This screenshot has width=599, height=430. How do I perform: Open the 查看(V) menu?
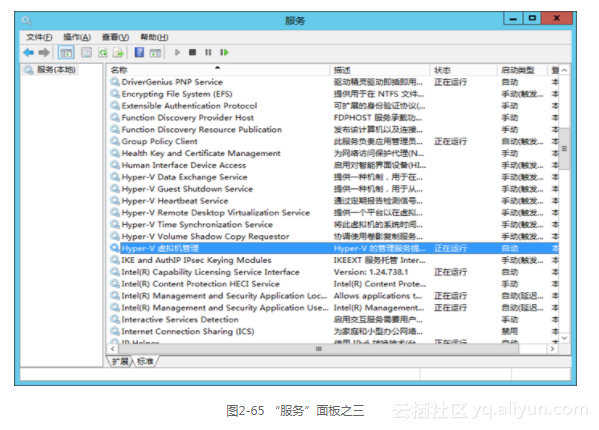(x=115, y=37)
